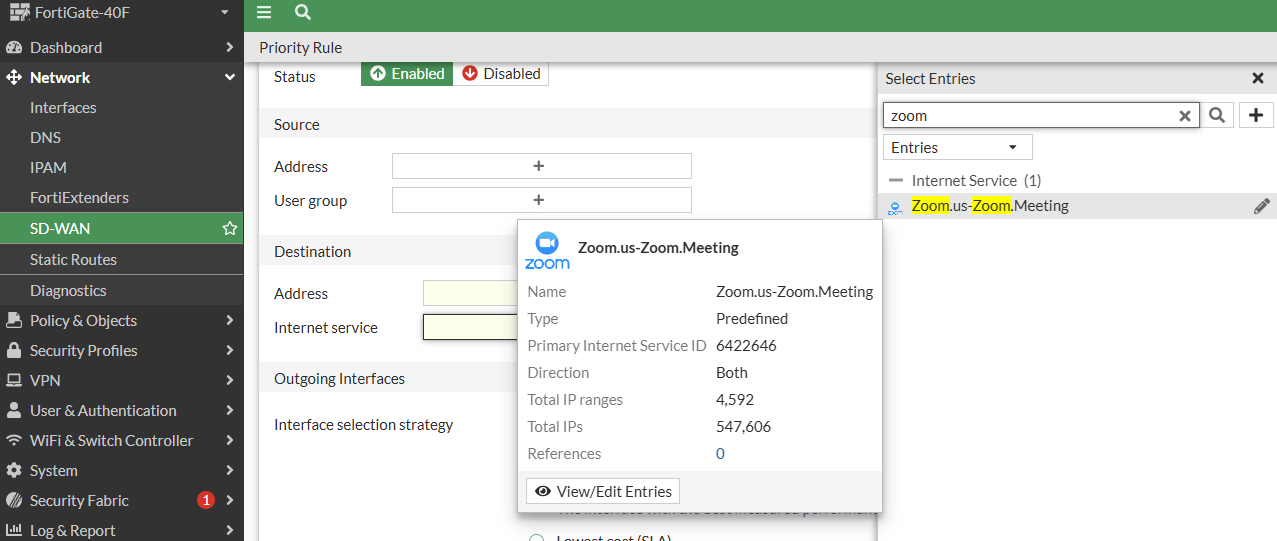Expand the Policy & Objects chevron
The height and width of the screenshot is (541, 1277).
pyautogui.click(x=229, y=320)
